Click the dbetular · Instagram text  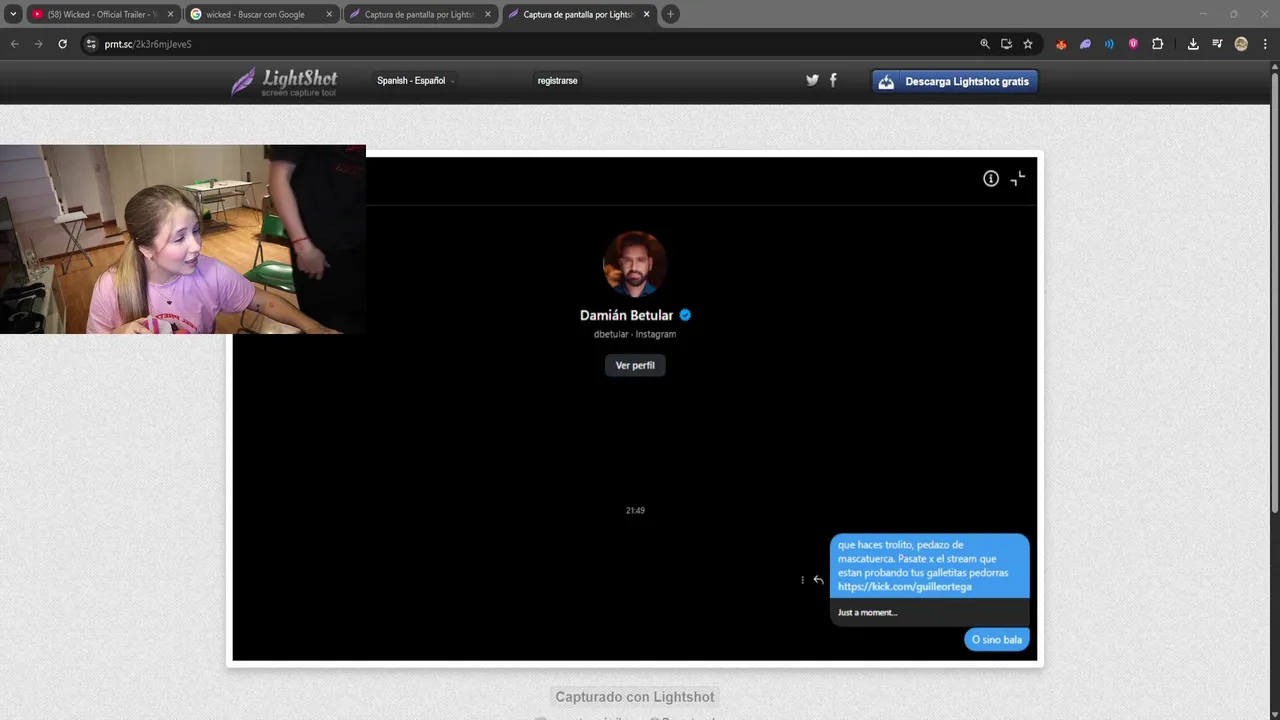[x=635, y=334]
